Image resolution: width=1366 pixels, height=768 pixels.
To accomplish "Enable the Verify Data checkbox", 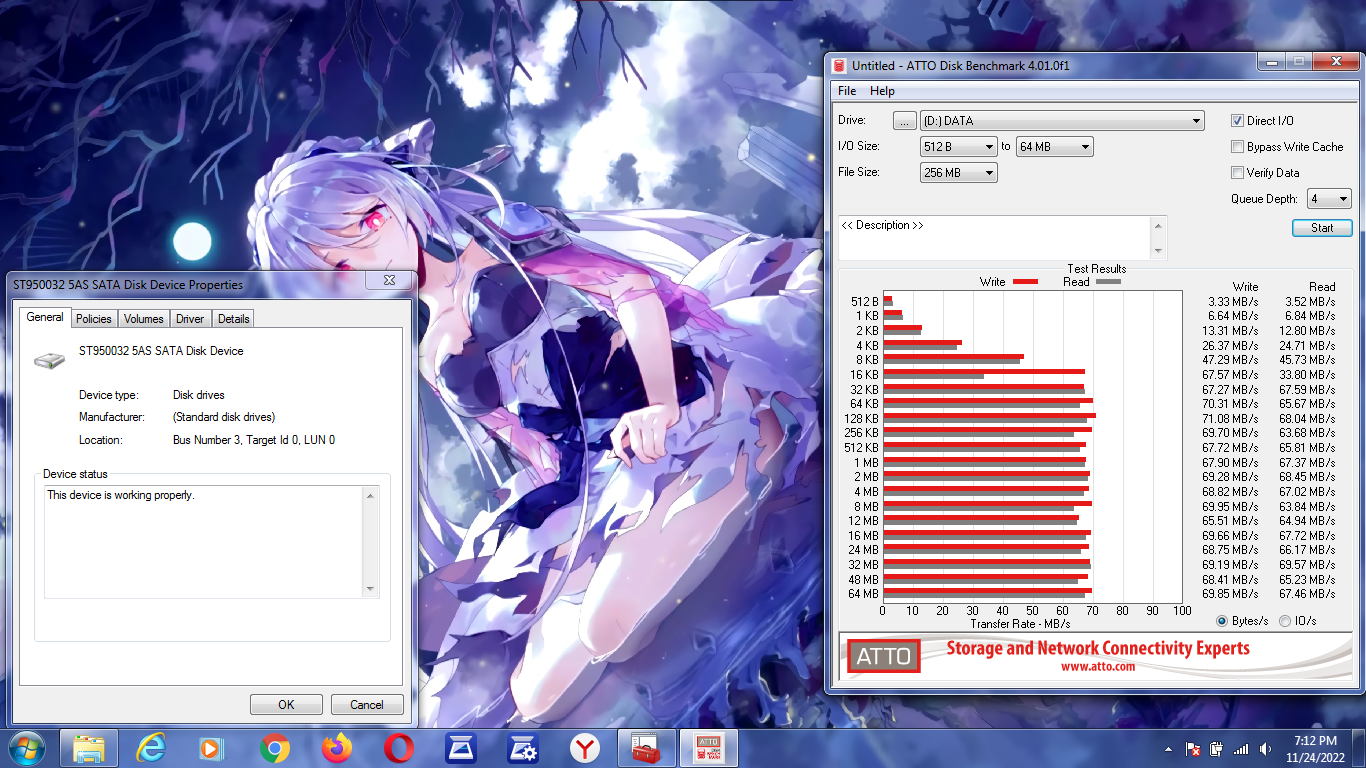I will click(x=1238, y=172).
